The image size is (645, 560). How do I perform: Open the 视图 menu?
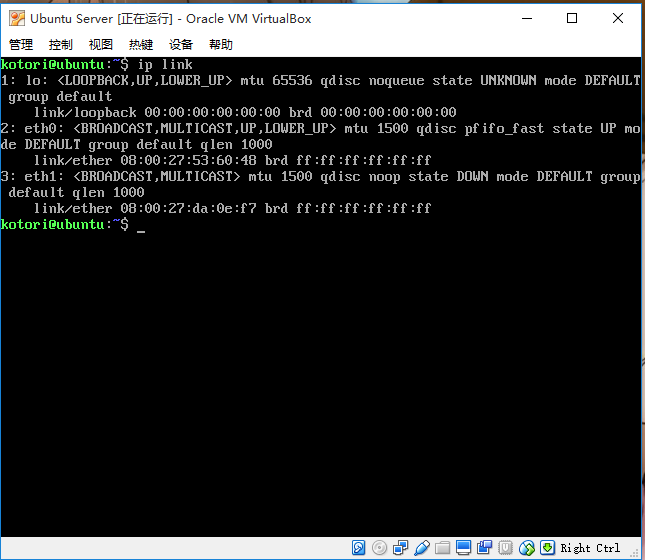pos(101,44)
